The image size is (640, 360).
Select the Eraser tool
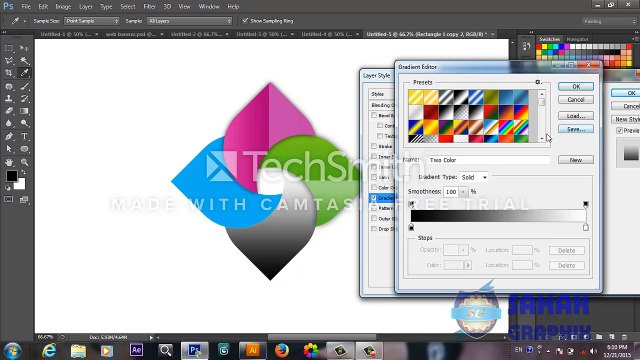9,111
